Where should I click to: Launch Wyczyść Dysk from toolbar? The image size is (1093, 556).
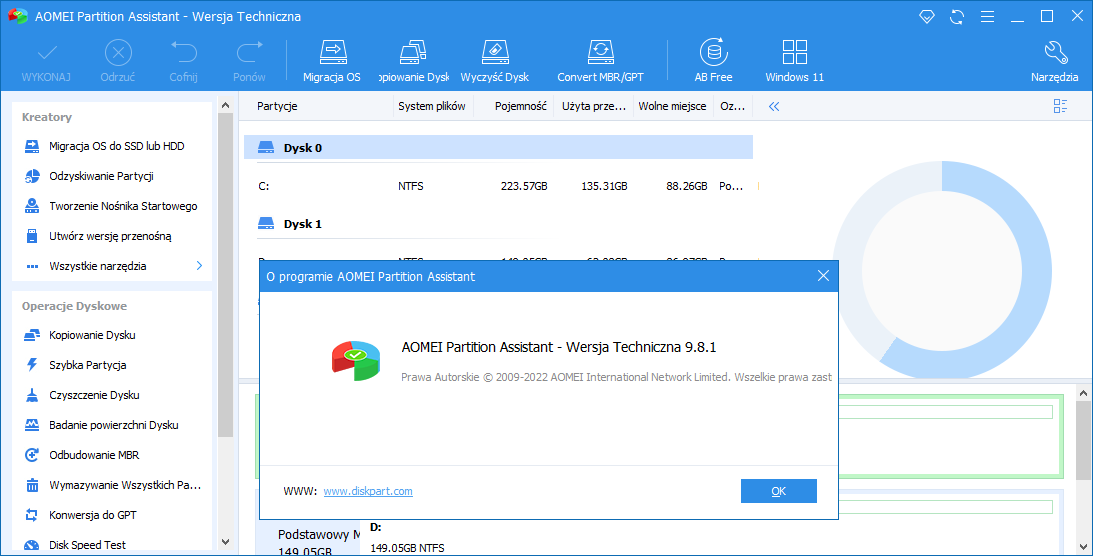[495, 61]
